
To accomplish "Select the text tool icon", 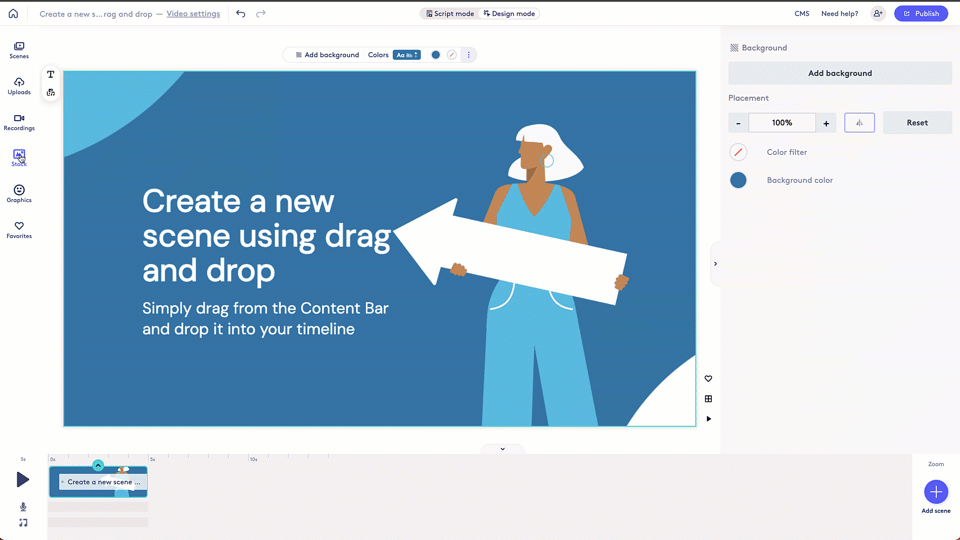I will pyautogui.click(x=51, y=75).
